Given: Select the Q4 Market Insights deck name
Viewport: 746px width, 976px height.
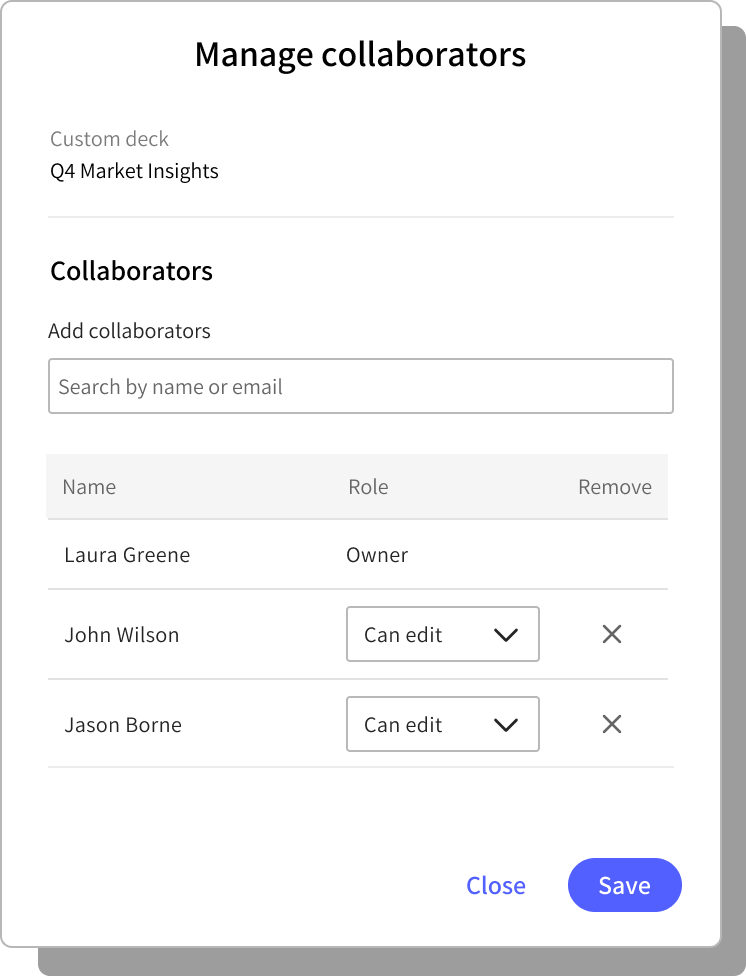Looking at the screenshot, I should point(134,171).
